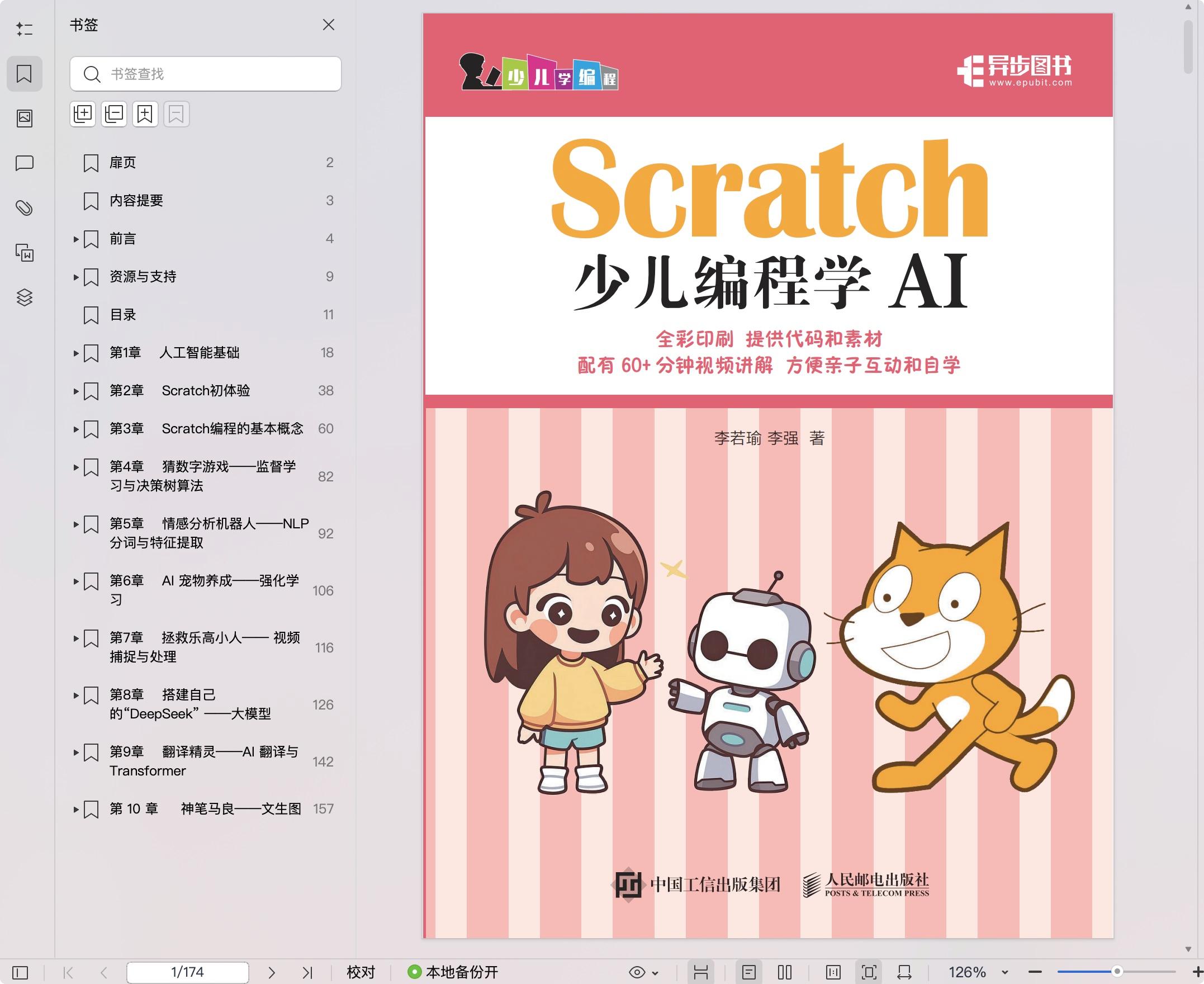Click the page number 116 of 第7章
1204x984 pixels.
[324, 648]
